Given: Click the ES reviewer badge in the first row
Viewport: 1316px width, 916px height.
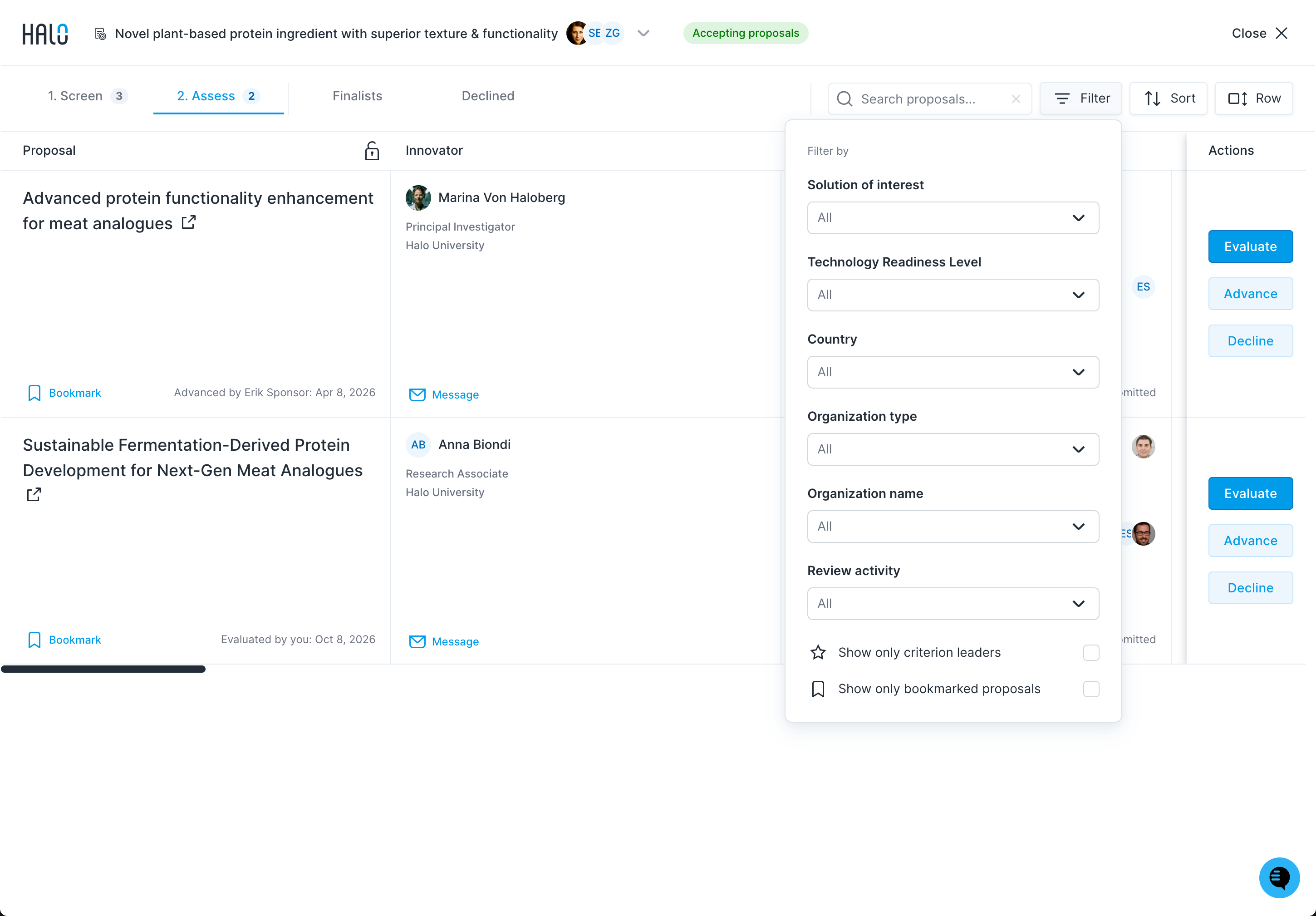Looking at the screenshot, I should 1143,286.
